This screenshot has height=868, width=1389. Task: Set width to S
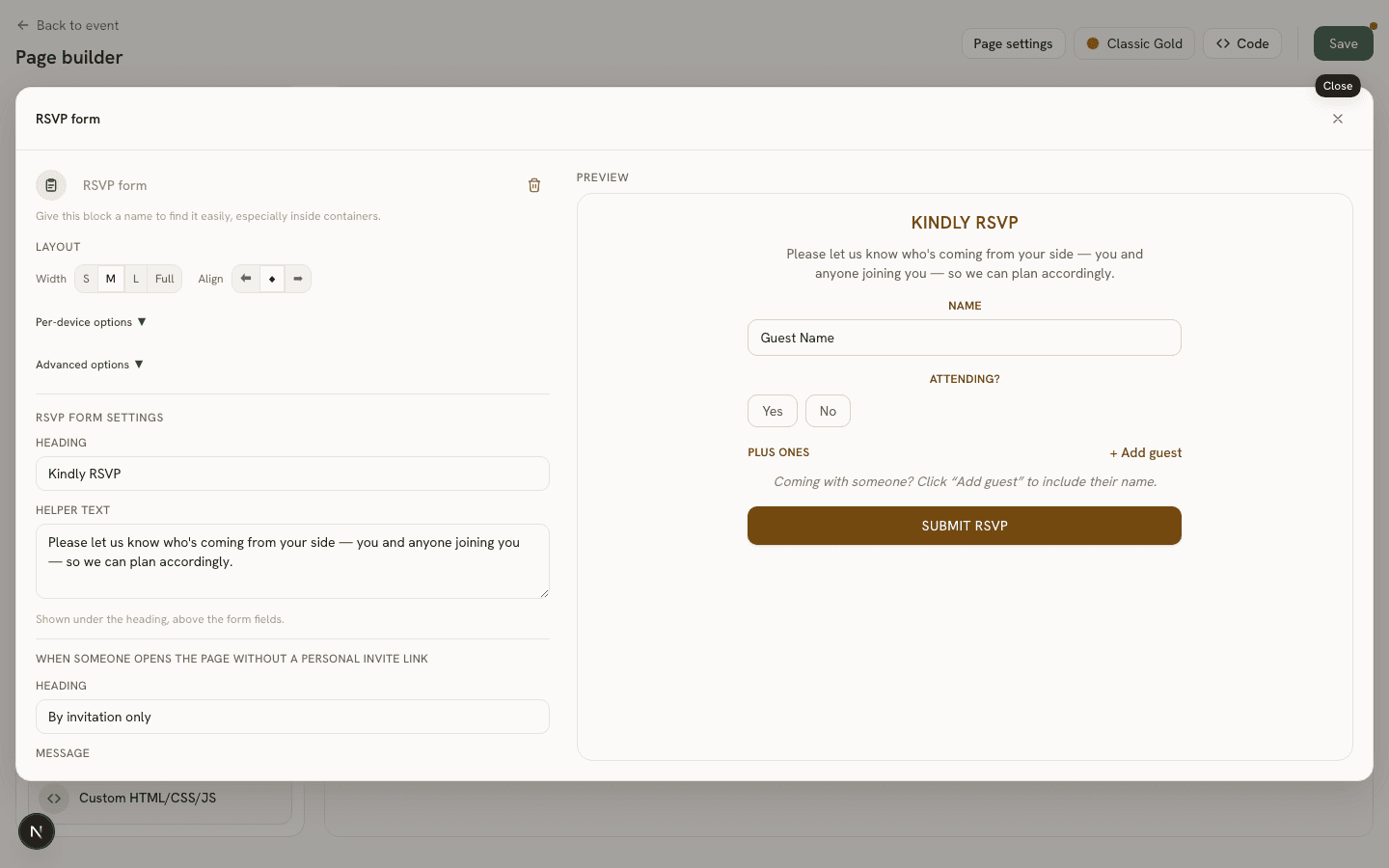pyautogui.click(x=86, y=279)
